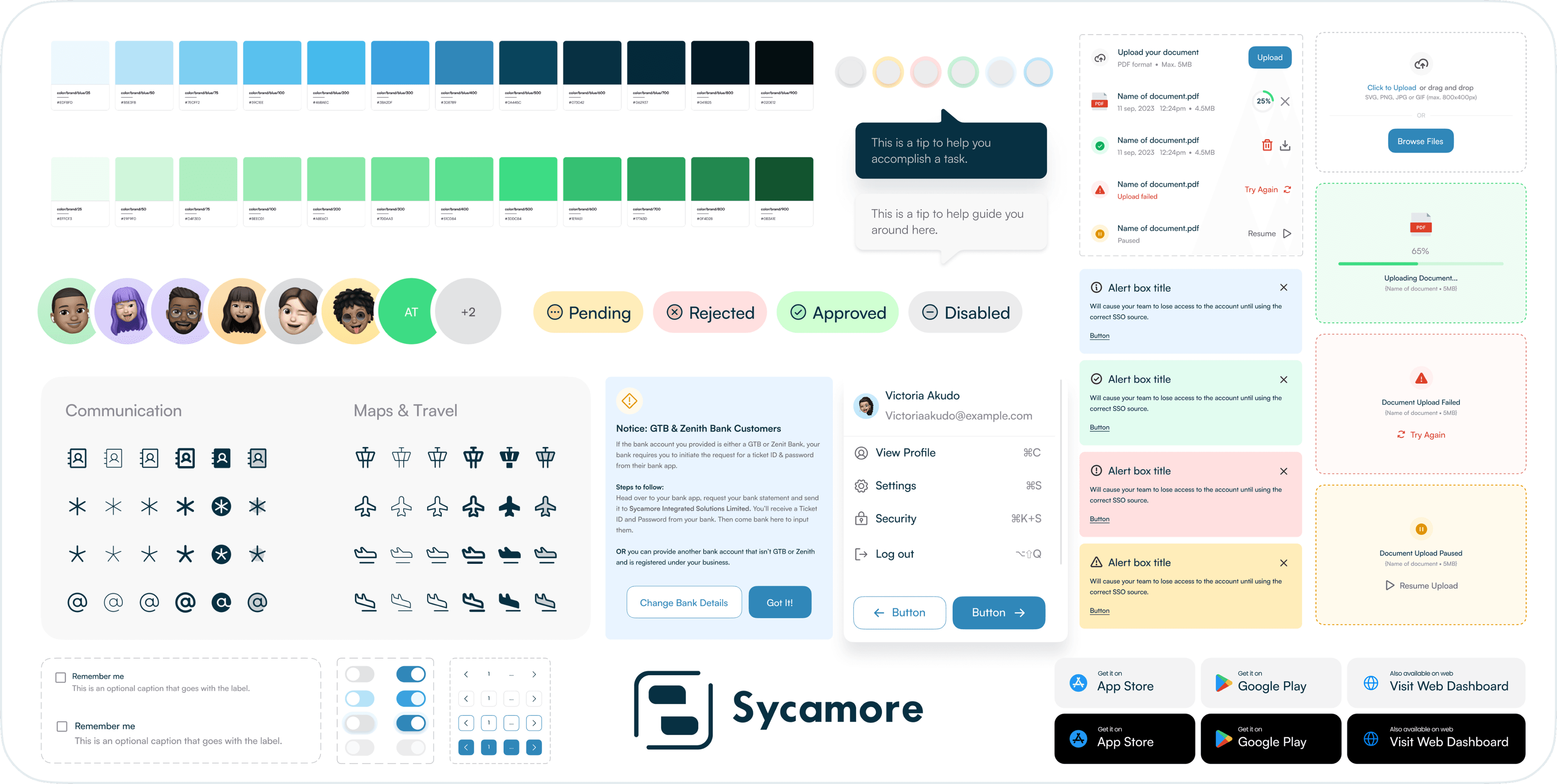Click the +2 overflow avatar
This screenshot has height=784, width=1557.
point(468,312)
